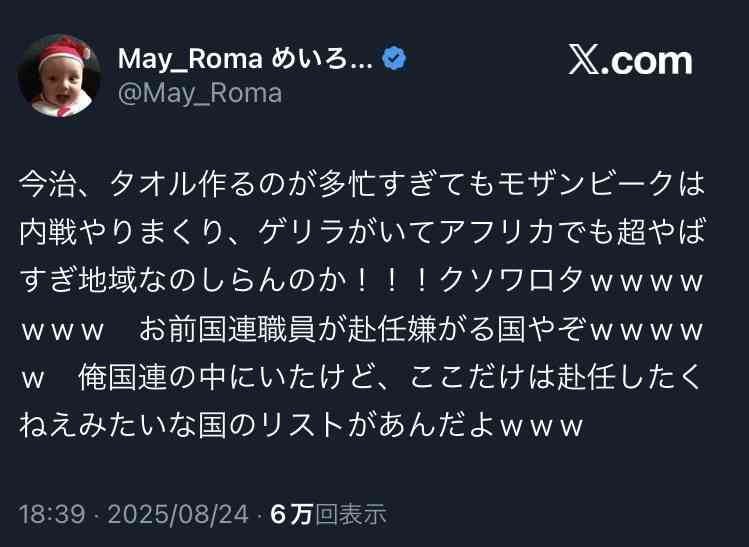Click the 回表示 views label
749x547 pixels.
pyautogui.click(x=351, y=515)
